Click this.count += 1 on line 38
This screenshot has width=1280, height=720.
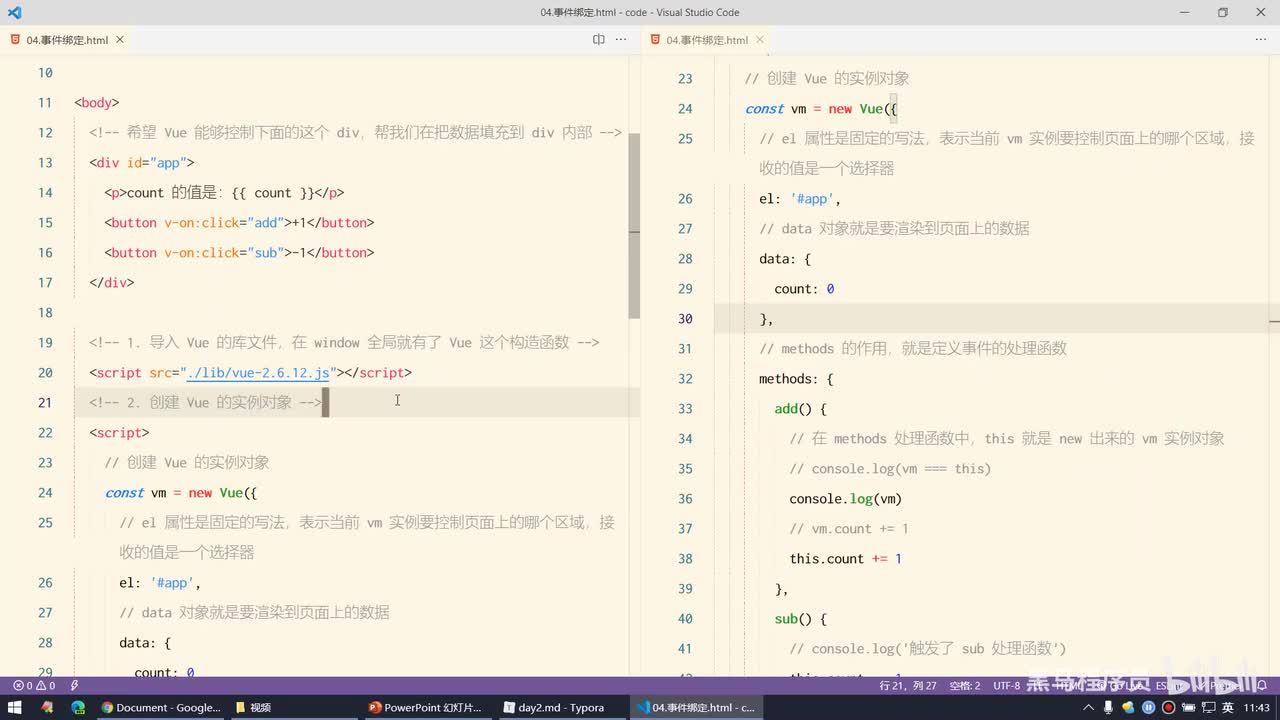coord(846,558)
